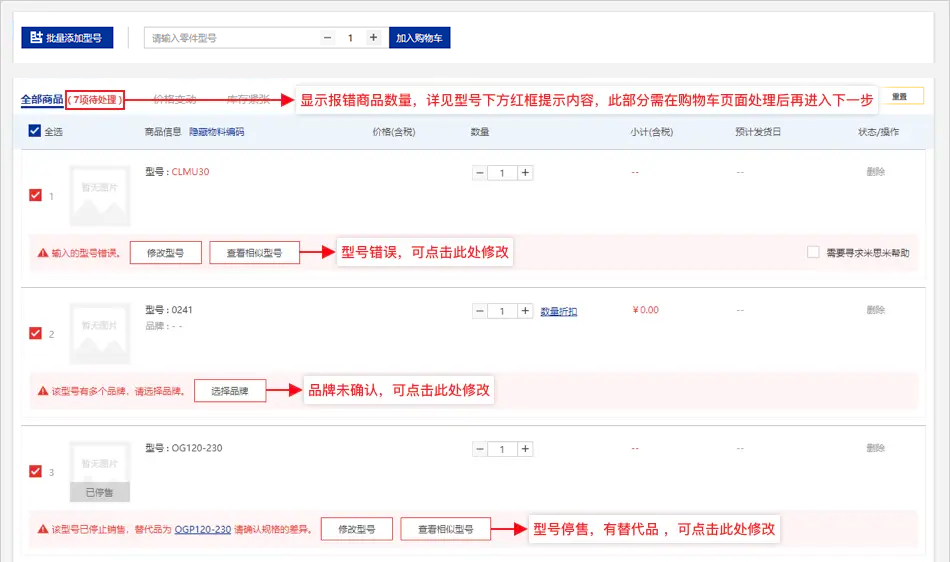Click 选择品牌 button for item 0241
The height and width of the screenshot is (562, 950).
(230, 391)
